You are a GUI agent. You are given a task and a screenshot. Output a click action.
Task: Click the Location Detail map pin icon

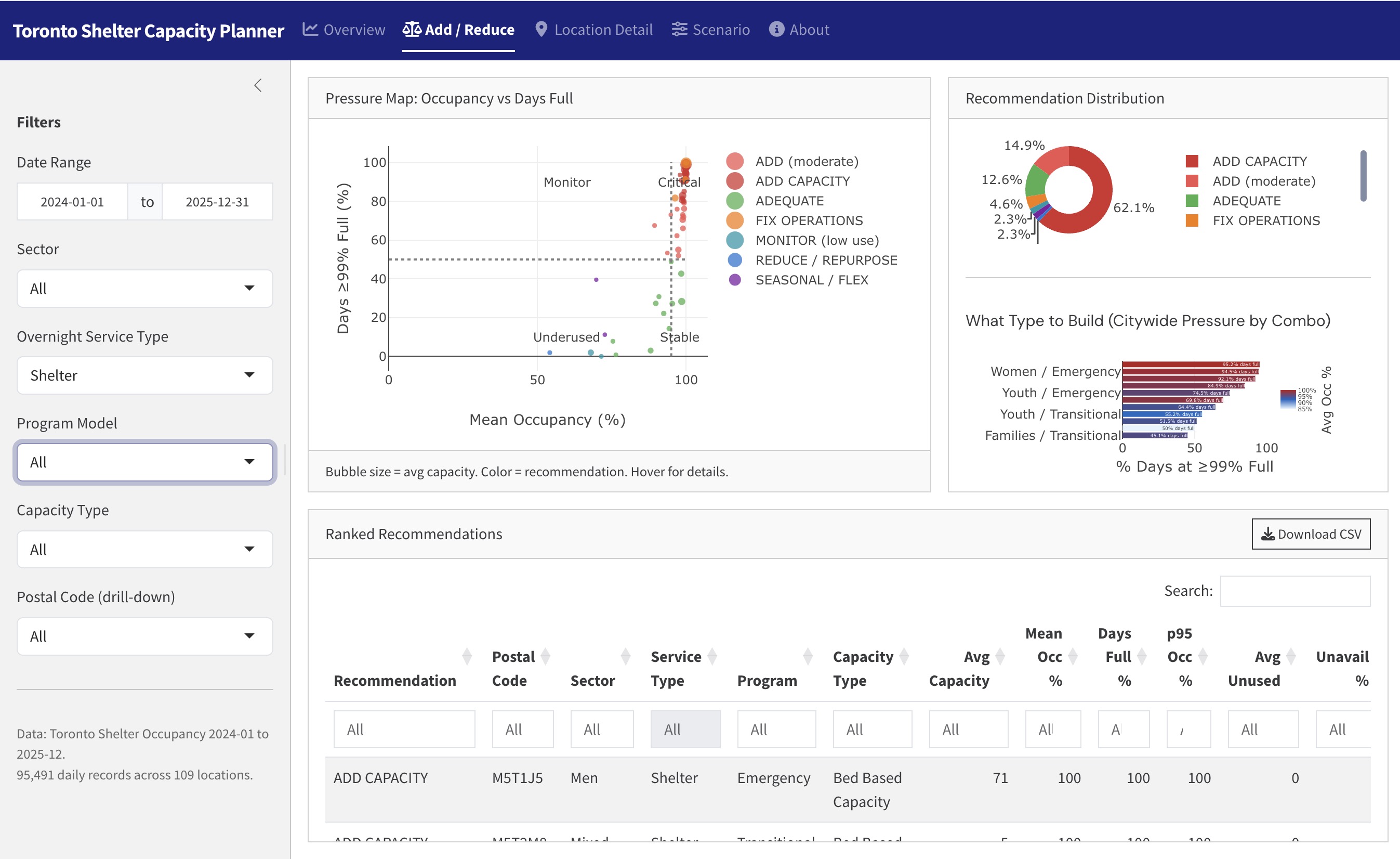(x=541, y=29)
